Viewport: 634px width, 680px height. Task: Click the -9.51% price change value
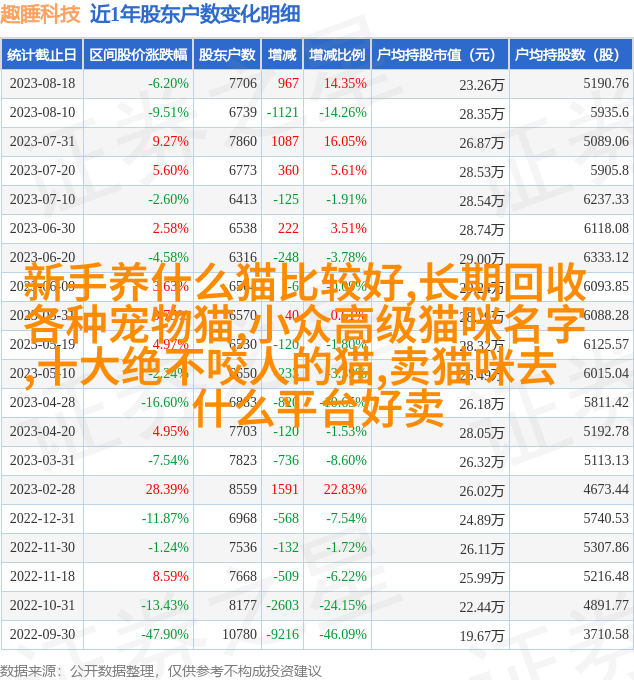168,112
